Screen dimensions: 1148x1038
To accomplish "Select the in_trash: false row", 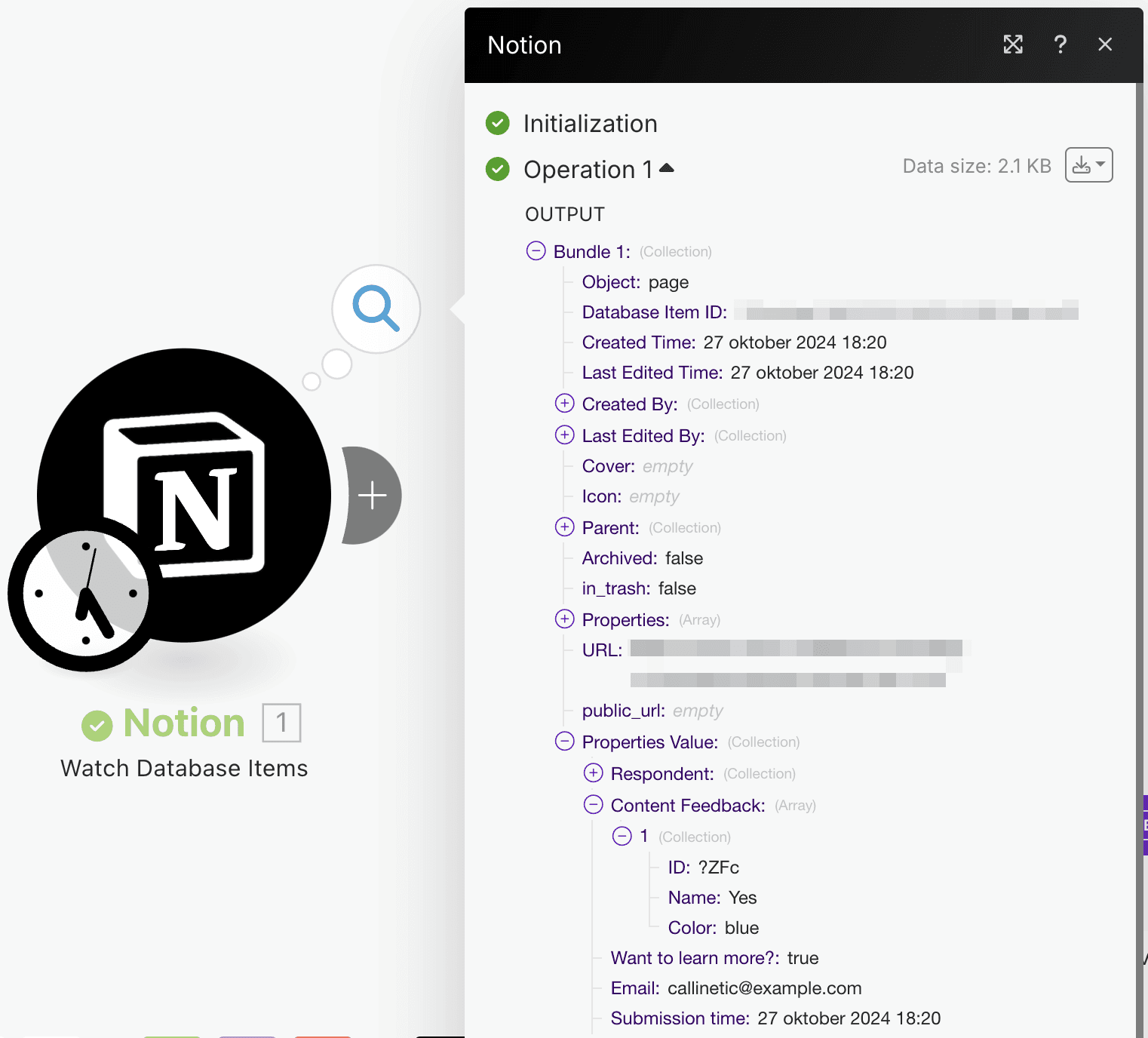I will point(639,588).
